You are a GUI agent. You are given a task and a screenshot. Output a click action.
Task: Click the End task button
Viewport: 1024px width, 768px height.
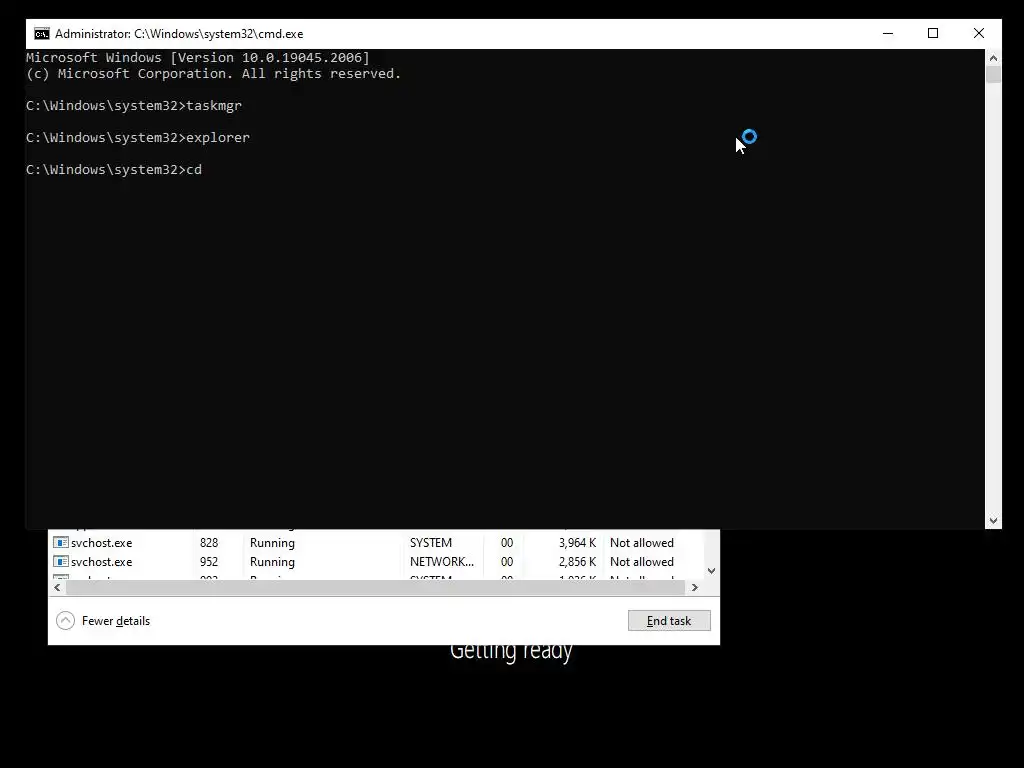click(x=669, y=621)
